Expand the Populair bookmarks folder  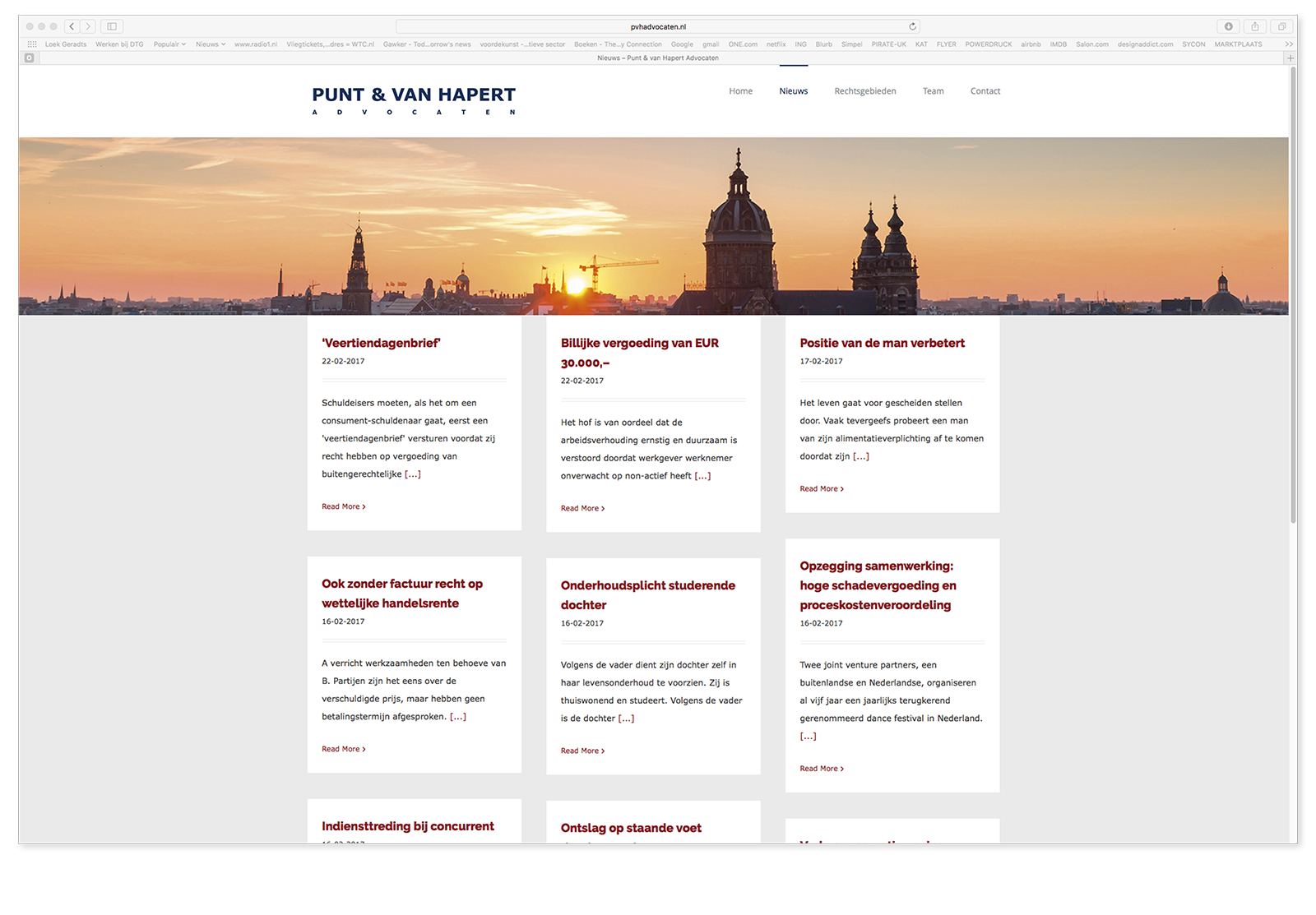(x=169, y=44)
